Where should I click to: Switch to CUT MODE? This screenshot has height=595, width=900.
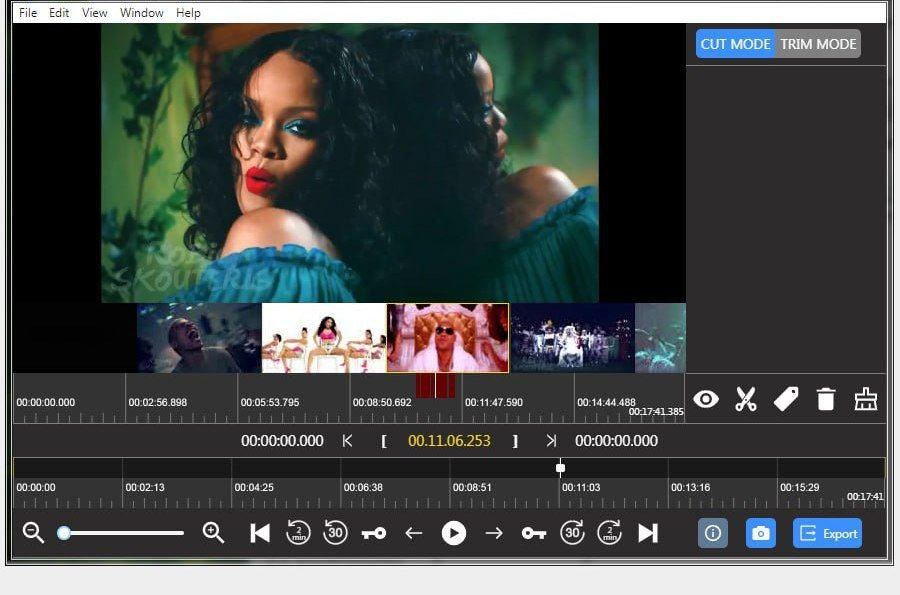[x=735, y=44]
